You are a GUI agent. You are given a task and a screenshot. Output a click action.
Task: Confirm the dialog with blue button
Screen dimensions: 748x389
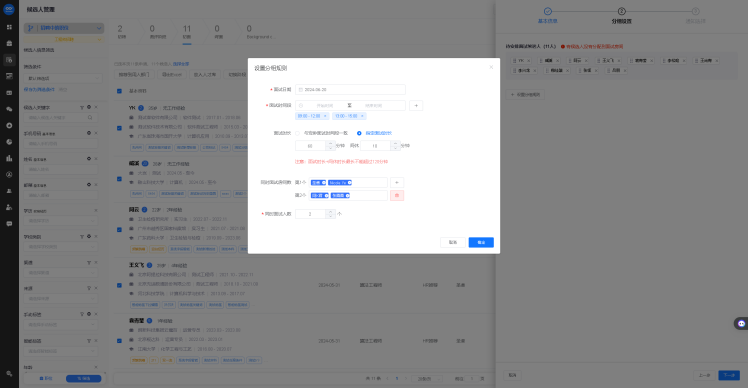pos(481,242)
